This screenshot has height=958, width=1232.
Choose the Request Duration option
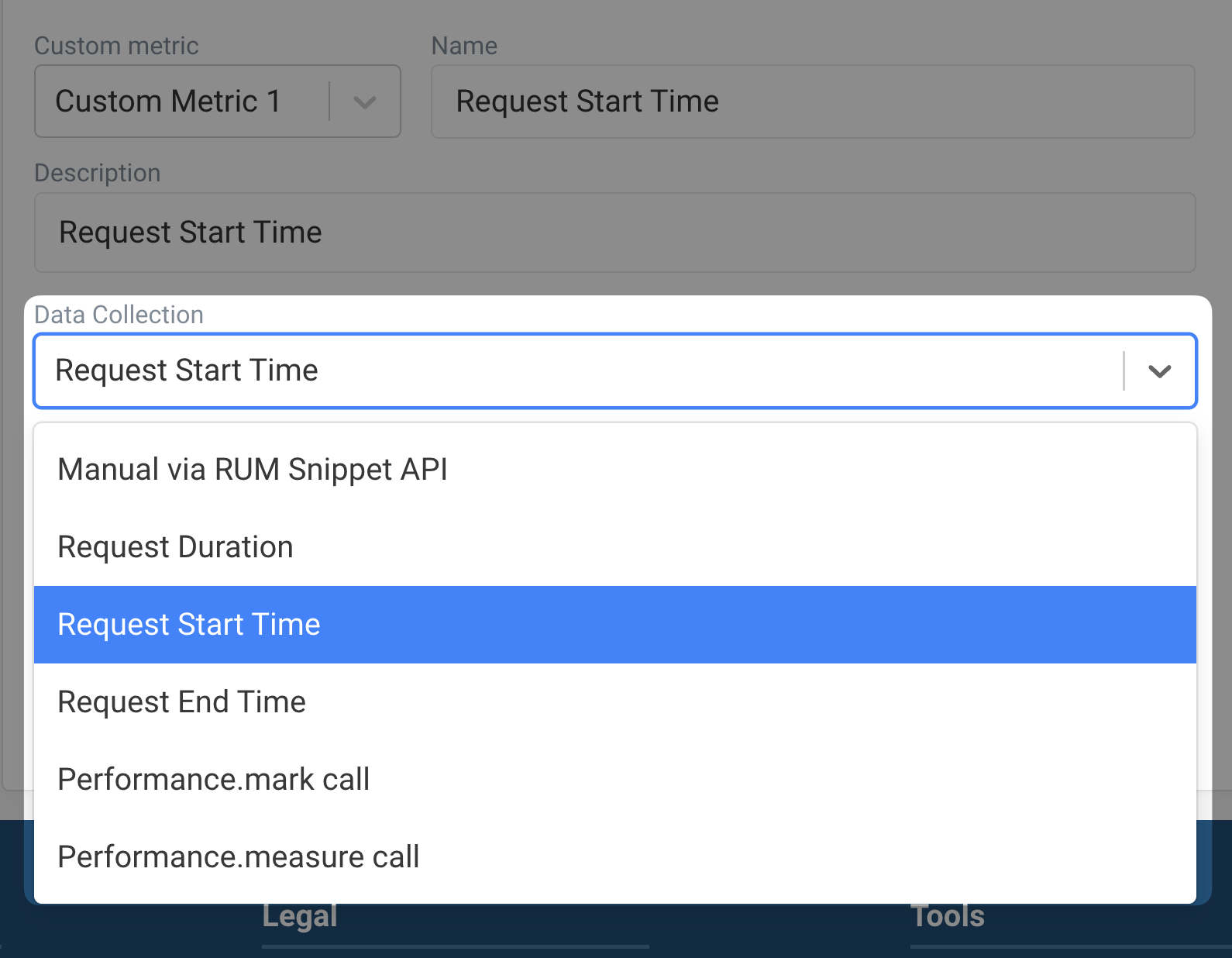click(x=615, y=547)
